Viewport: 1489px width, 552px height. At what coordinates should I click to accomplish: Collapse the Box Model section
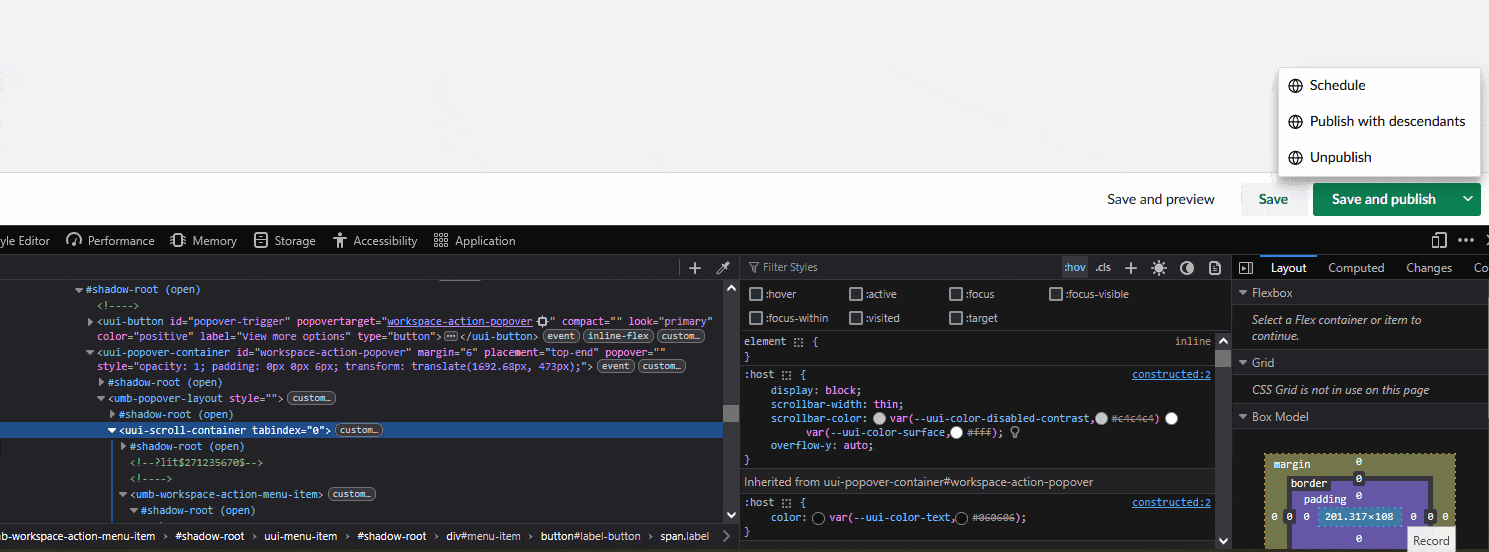pos(1243,417)
